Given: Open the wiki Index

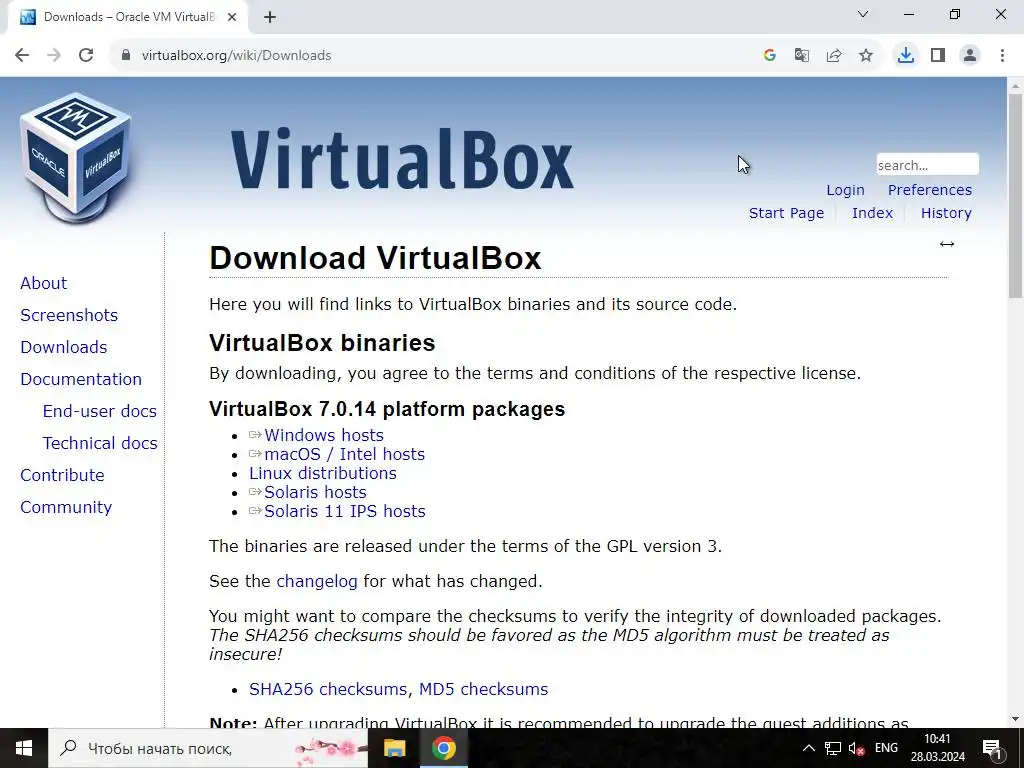Looking at the screenshot, I should coord(872,213).
